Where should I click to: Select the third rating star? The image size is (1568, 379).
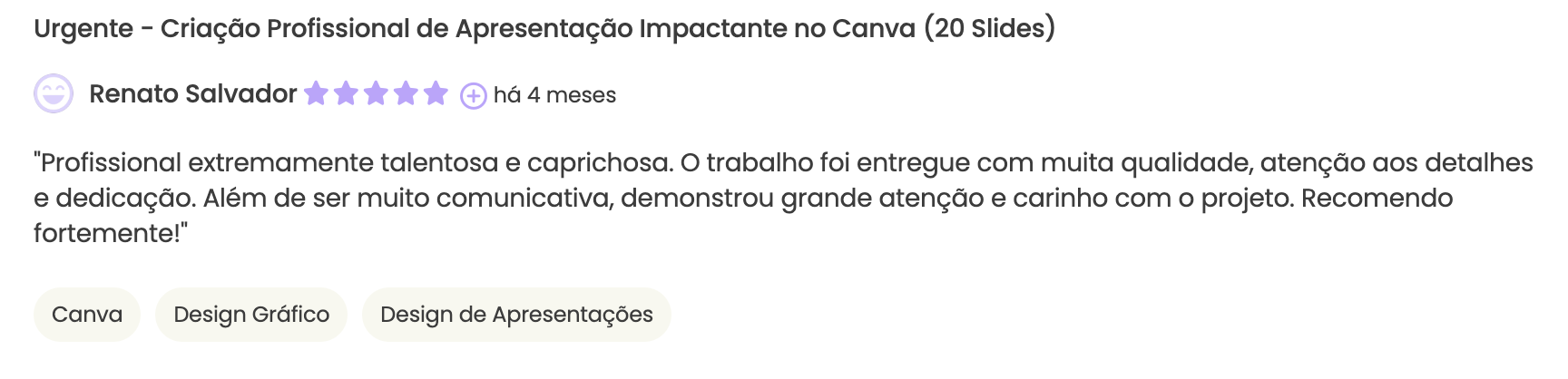click(376, 93)
